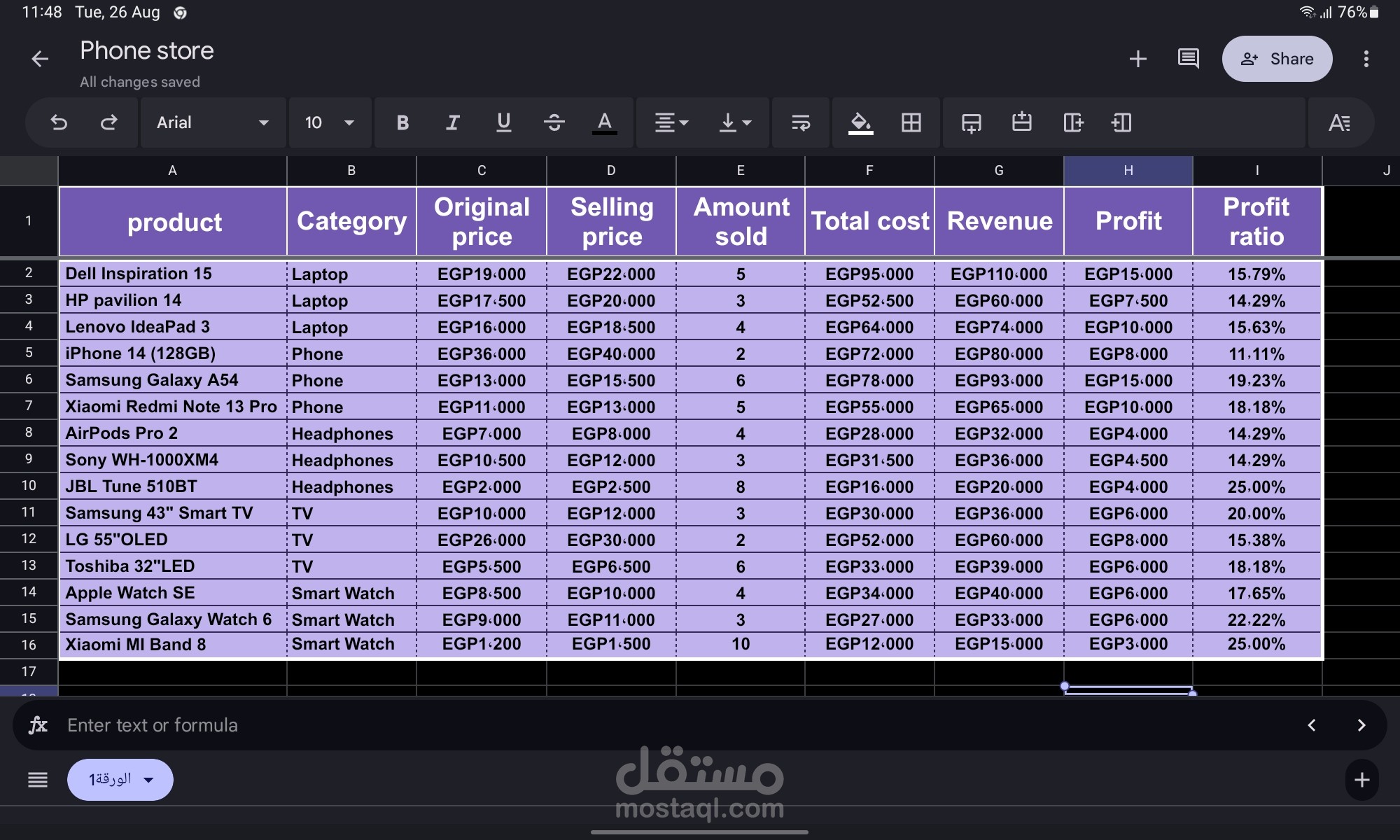Select total cost EGP78.000 cell
The height and width of the screenshot is (840, 1400).
869,380
